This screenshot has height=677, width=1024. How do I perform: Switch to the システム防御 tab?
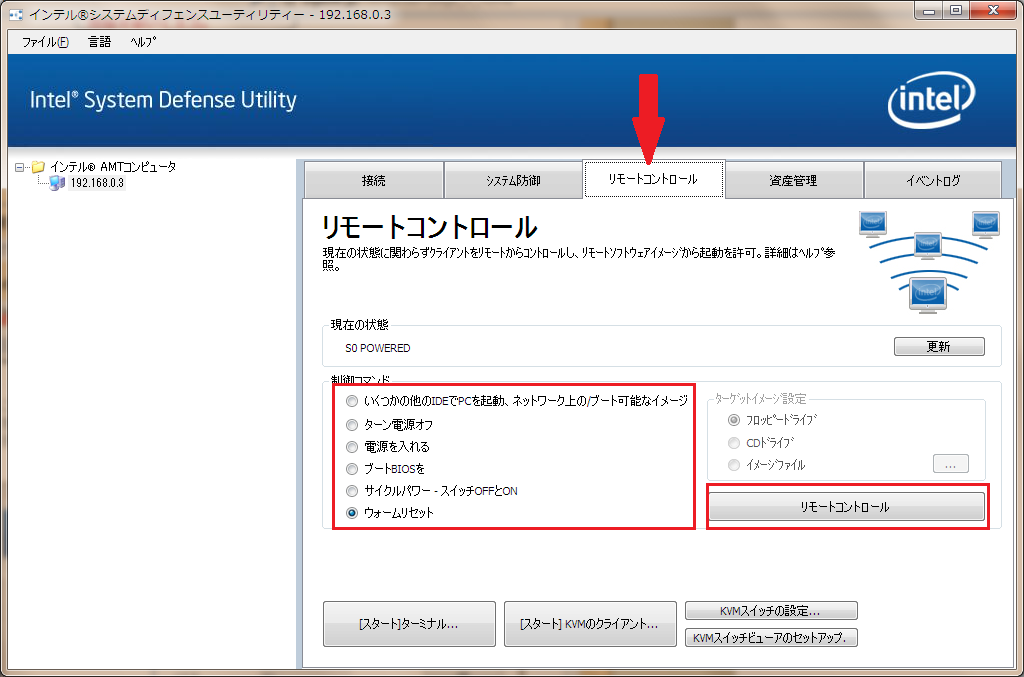pyautogui.click(x=513, y=180)
